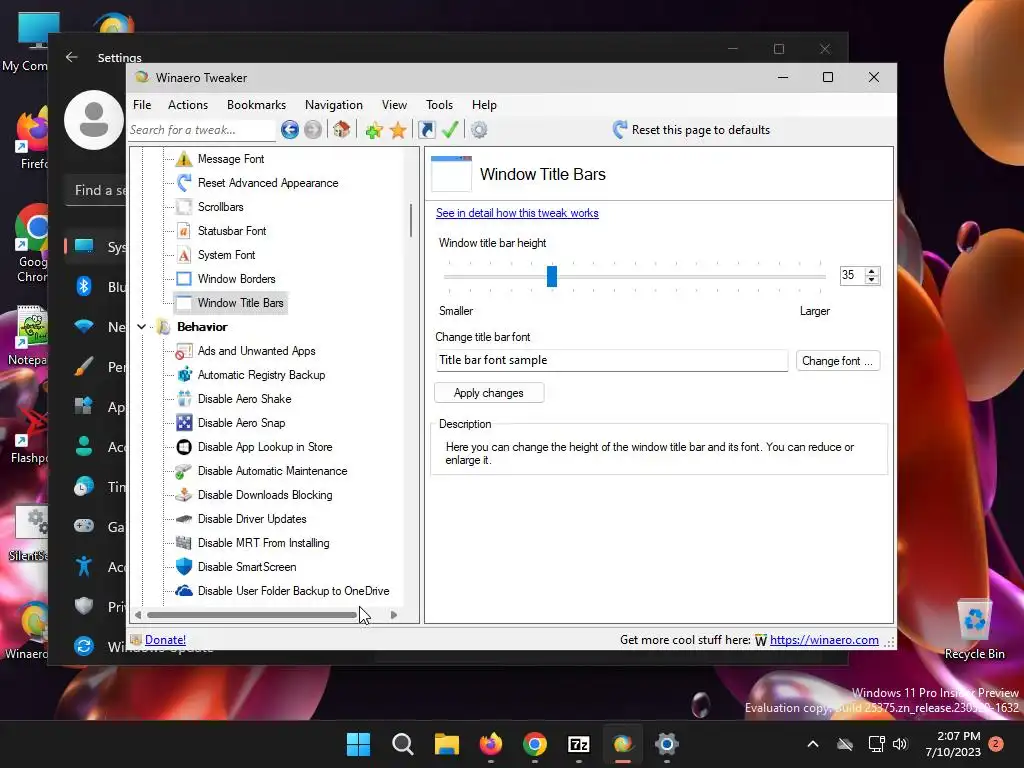
Task: Click the tree horizontal scrollbar thumb
Action: coord(252,615)
